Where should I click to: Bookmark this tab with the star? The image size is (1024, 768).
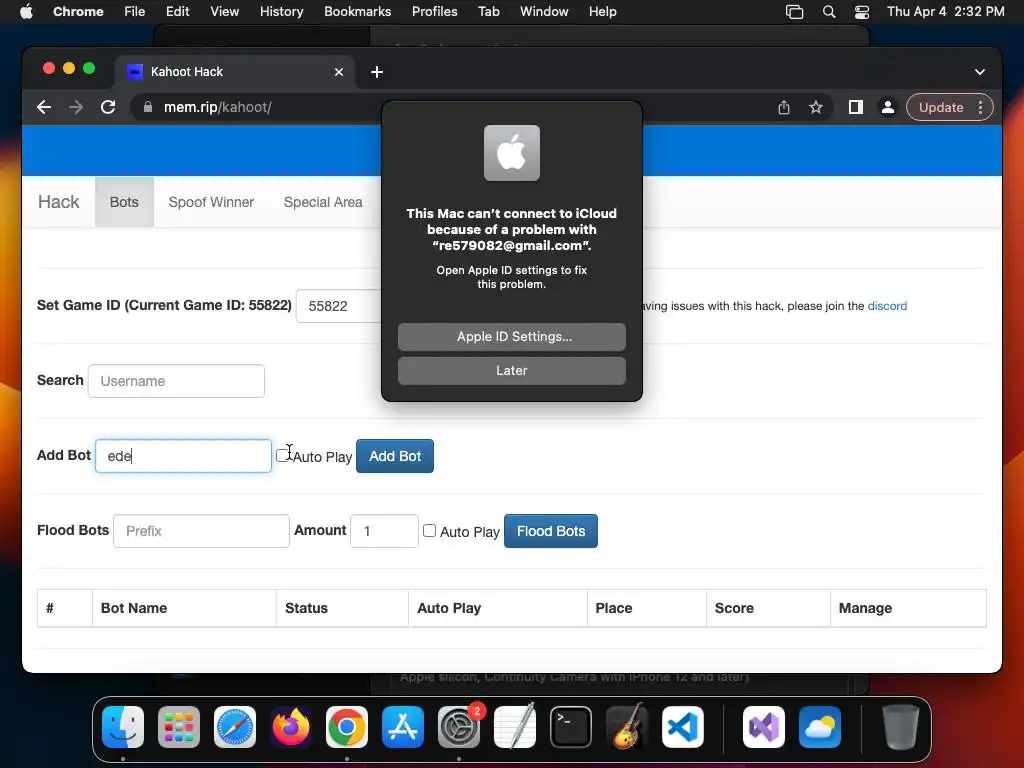click(816, 107)
